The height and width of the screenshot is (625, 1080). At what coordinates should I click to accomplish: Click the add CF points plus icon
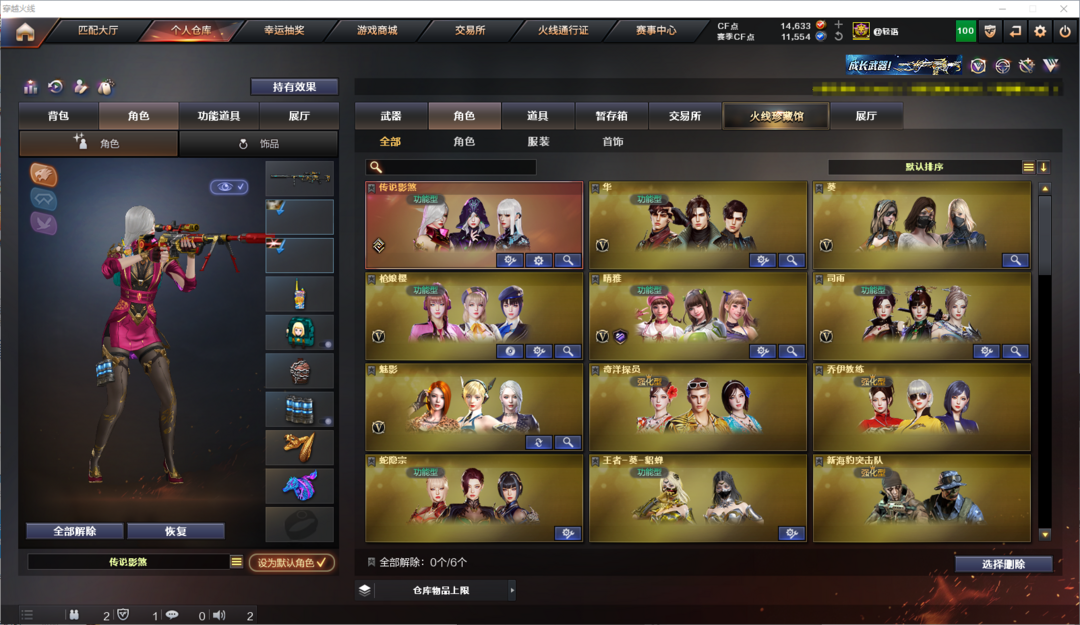838,24
